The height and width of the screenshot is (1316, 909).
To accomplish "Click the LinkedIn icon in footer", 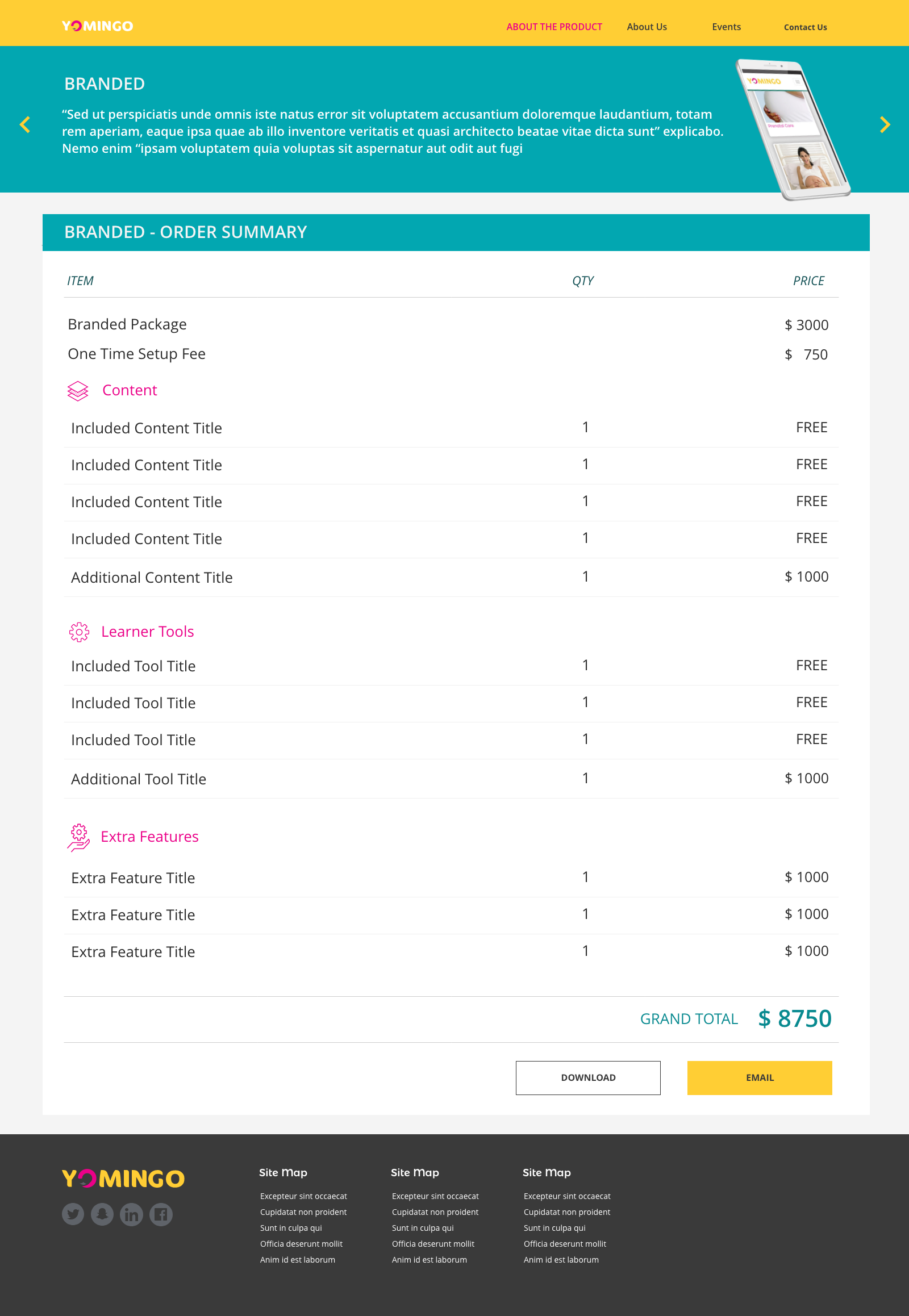I will [x=132, y=1214].
